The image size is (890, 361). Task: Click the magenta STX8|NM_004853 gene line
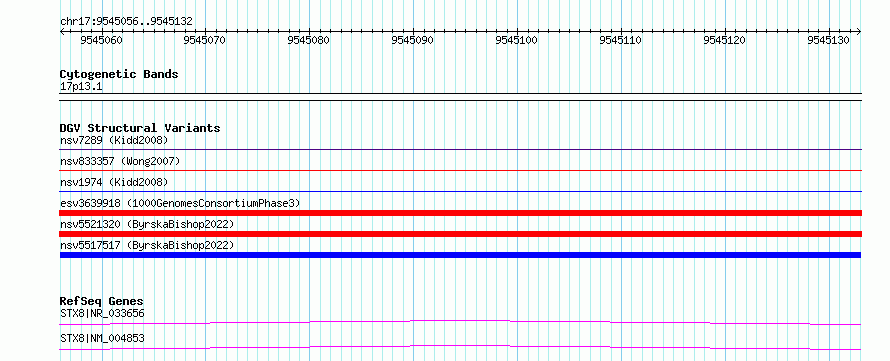point(460,347)
